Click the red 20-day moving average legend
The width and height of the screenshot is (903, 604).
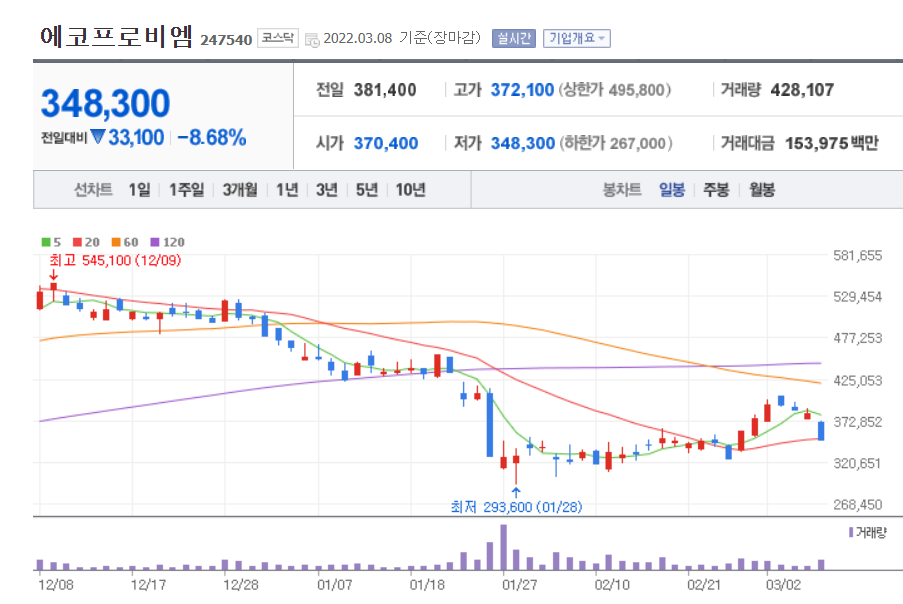pos(86,242)
